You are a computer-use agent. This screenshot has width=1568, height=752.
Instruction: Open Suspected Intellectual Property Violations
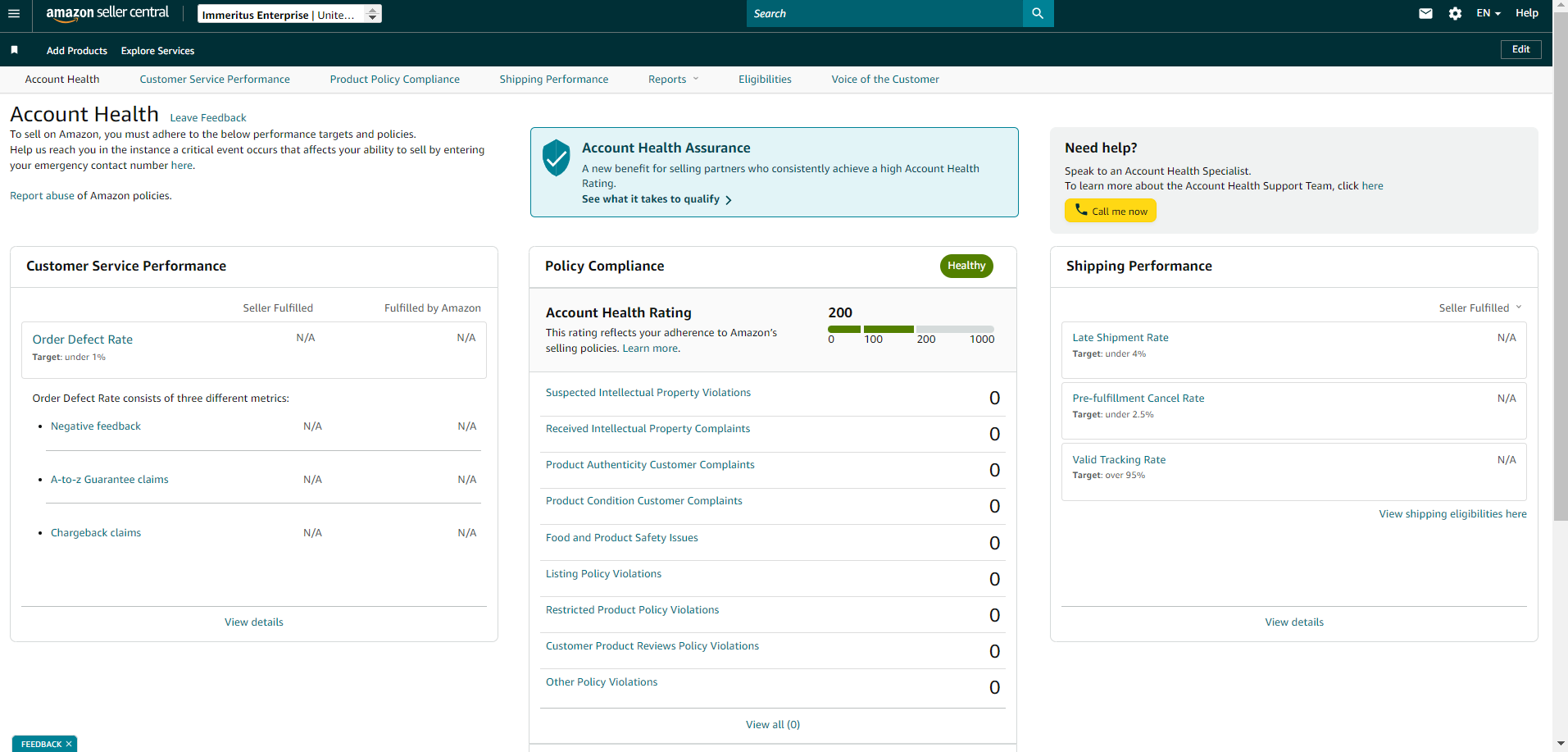[x=648, y=393]
